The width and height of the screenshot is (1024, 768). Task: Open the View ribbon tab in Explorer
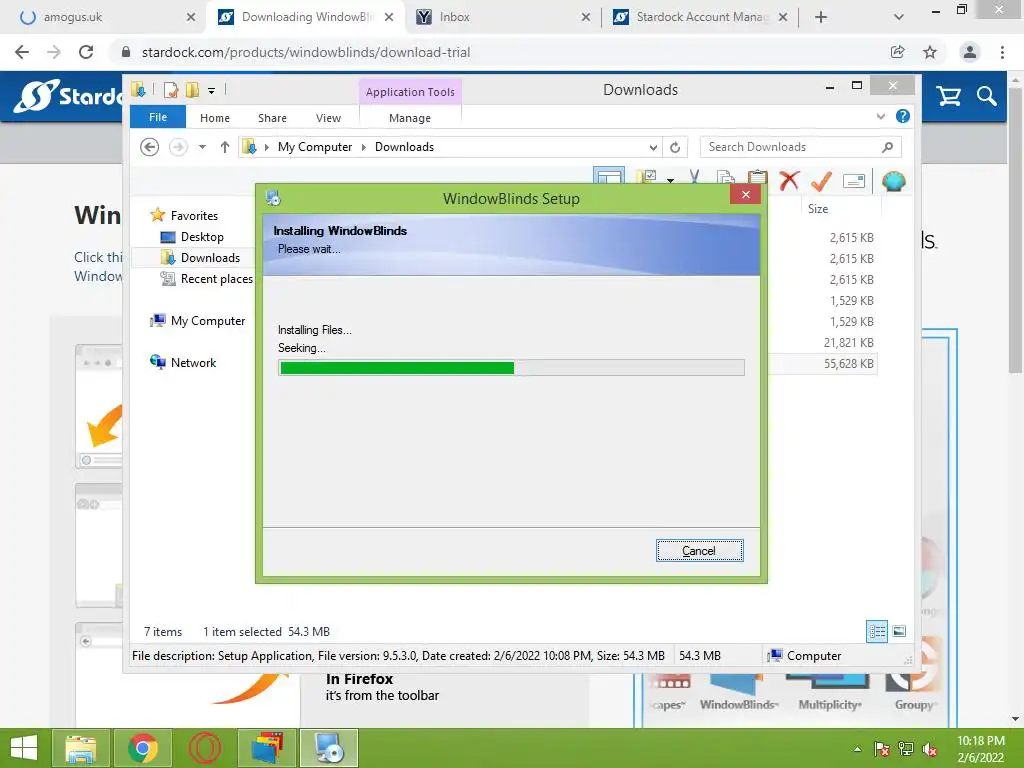(x=328, y=118)
